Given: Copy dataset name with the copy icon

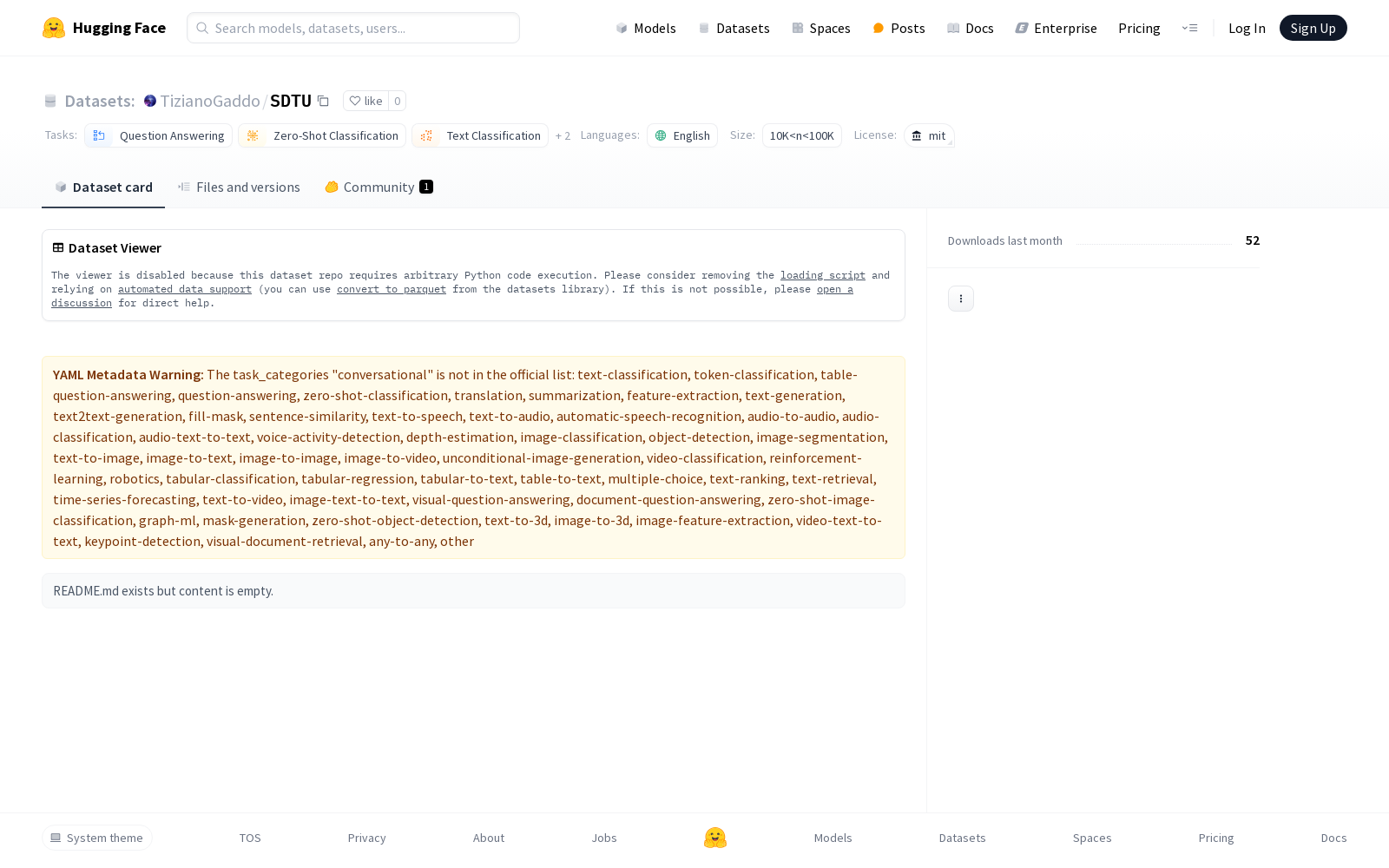Looking at the screenshot, I should click(x=323, y=101).
